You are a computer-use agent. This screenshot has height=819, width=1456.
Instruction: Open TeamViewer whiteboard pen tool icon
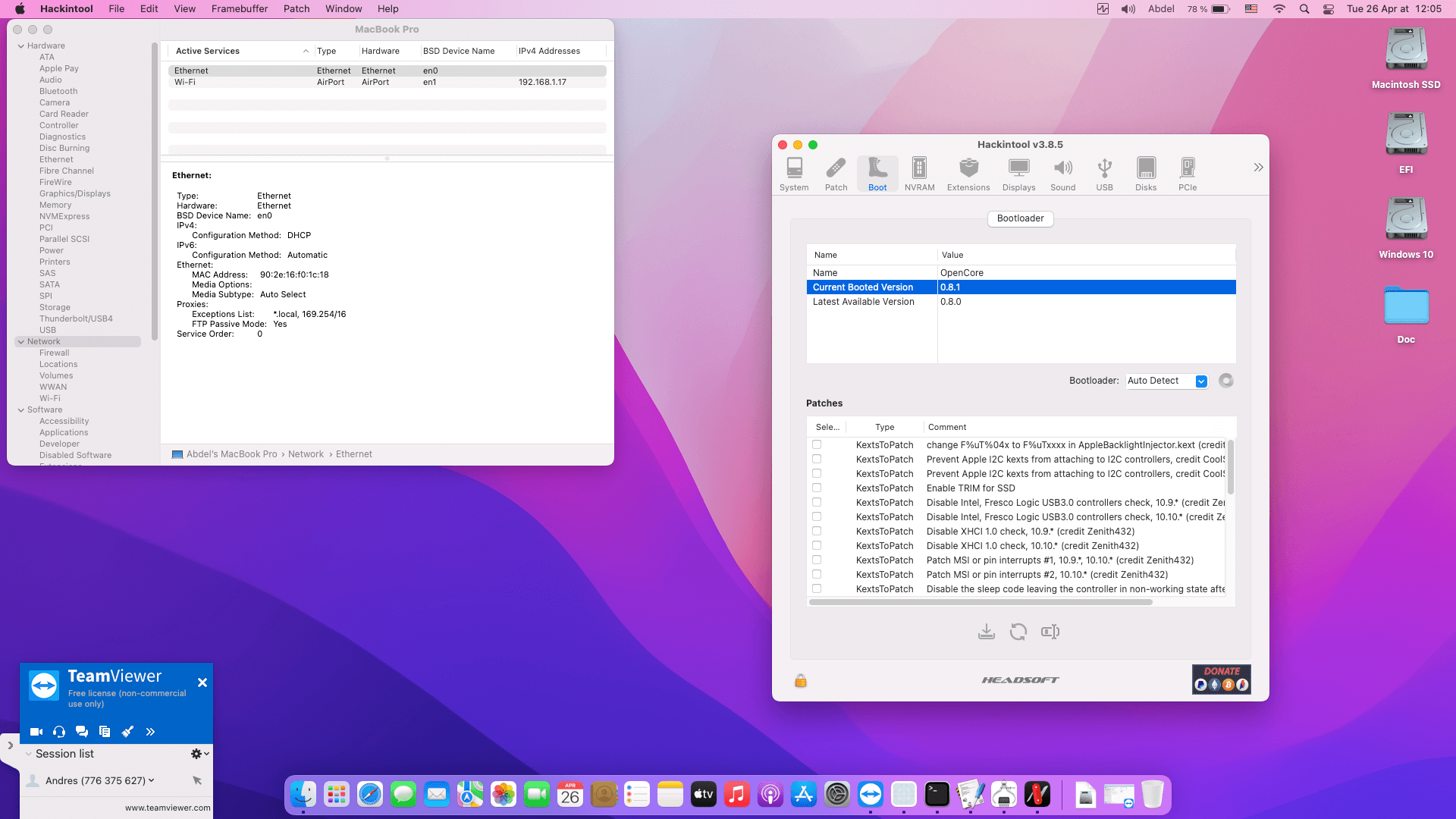pos(127,732)
